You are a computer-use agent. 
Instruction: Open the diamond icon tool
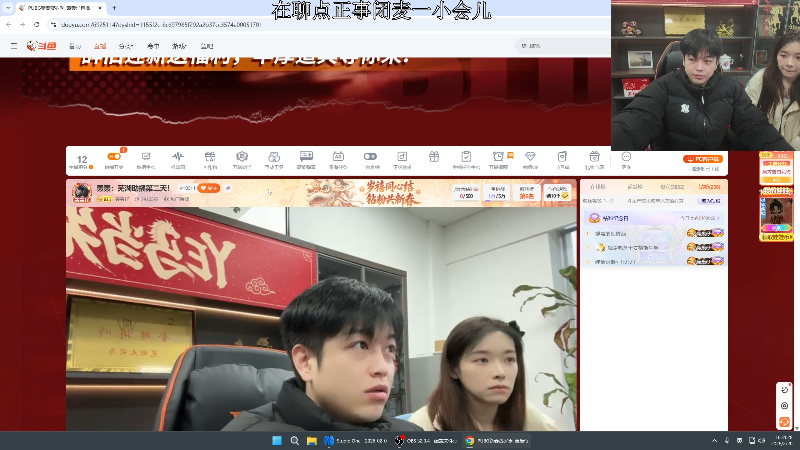click(530, 157)
